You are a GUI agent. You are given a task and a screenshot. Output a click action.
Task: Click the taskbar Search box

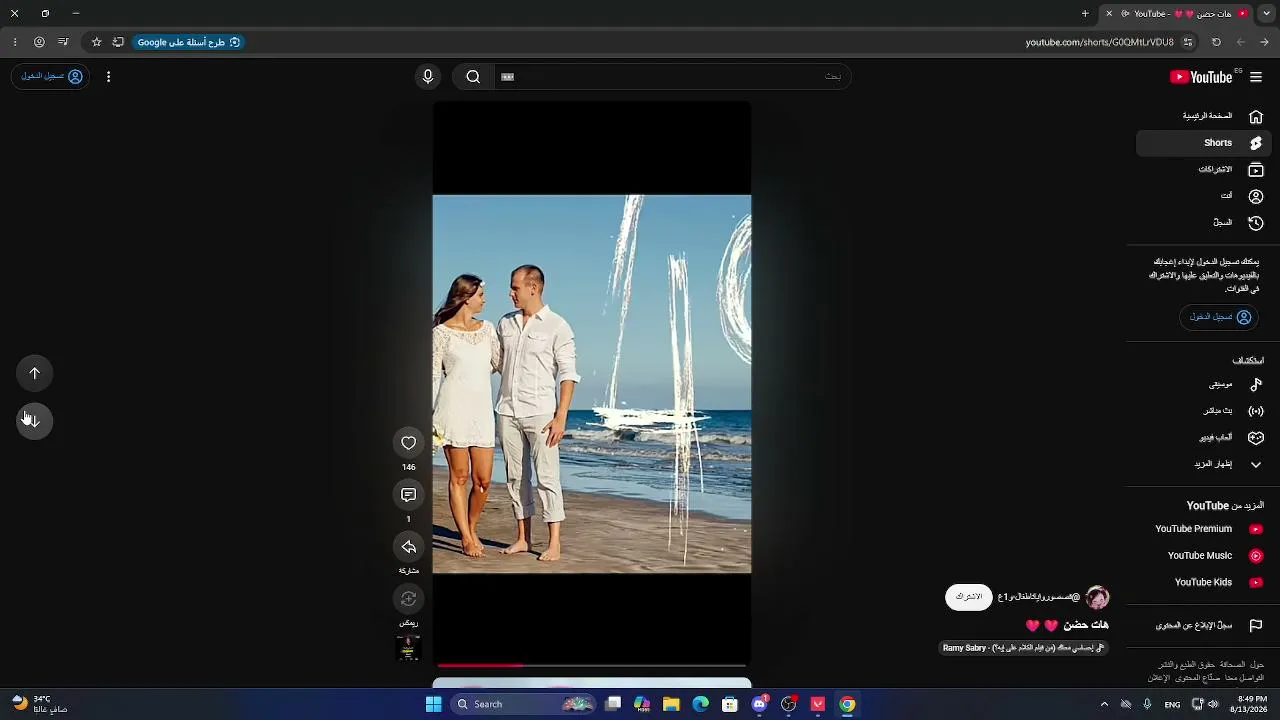tap(522, 704)
